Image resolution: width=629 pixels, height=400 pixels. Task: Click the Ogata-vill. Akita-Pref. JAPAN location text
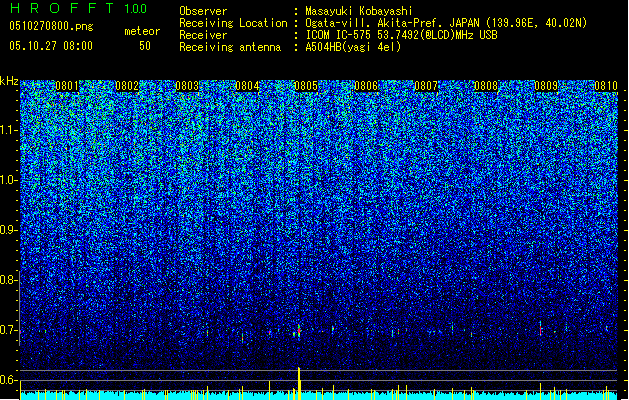click(x=446, y=23)
